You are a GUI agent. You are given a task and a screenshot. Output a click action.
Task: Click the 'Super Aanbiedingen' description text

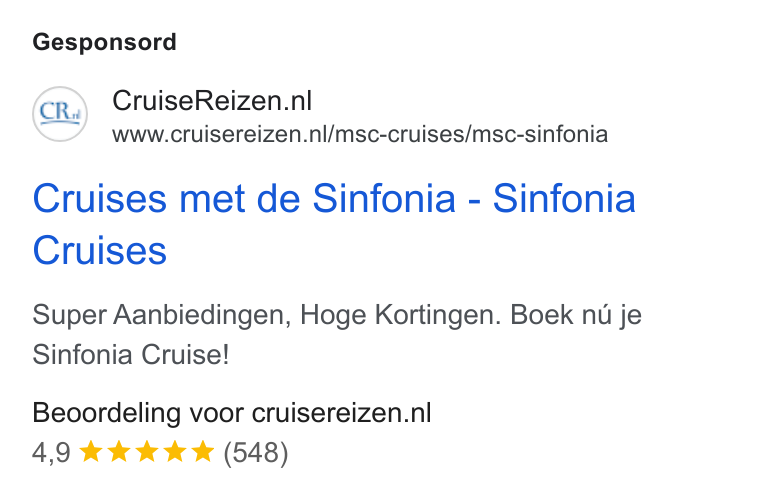[x=162, y=315]
